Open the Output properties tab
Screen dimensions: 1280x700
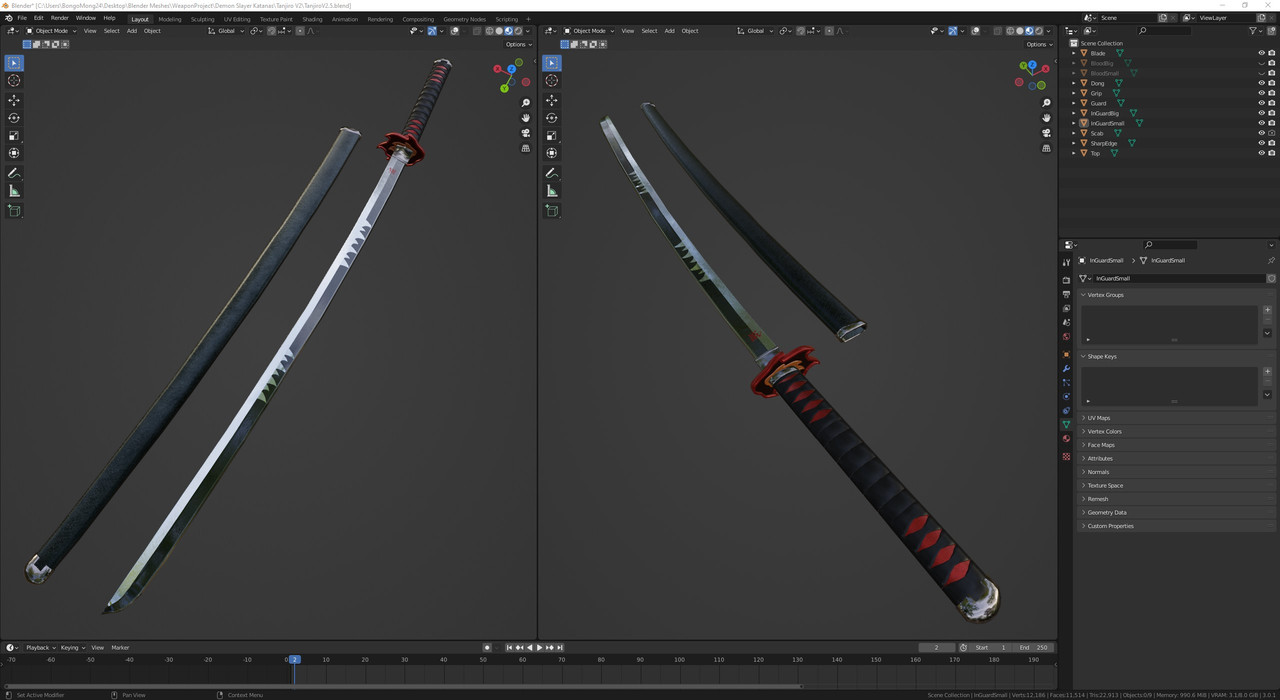(x=1066, y=294)
